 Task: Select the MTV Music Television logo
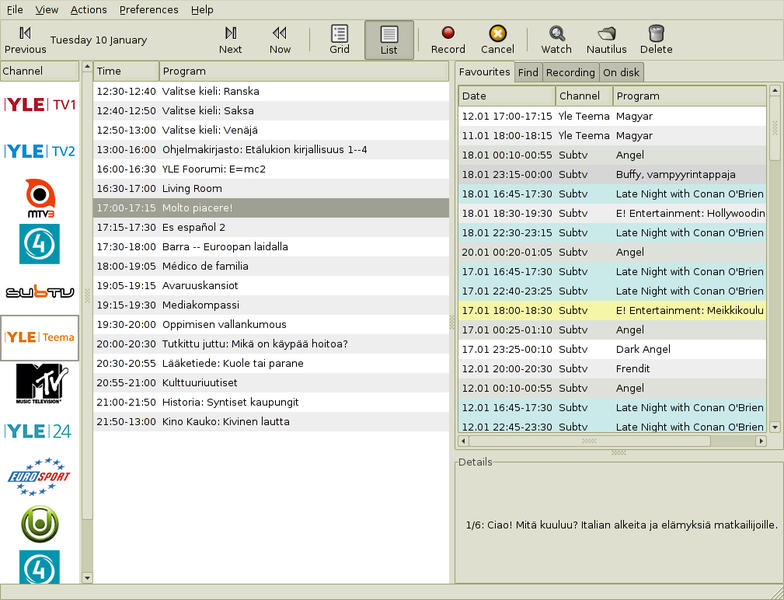pos(41,384)
